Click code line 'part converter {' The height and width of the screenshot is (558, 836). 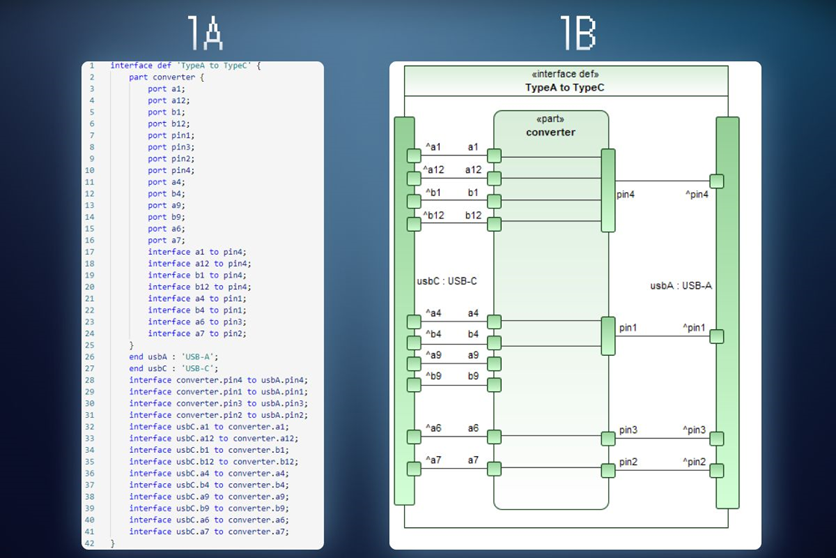click(166, 77)
